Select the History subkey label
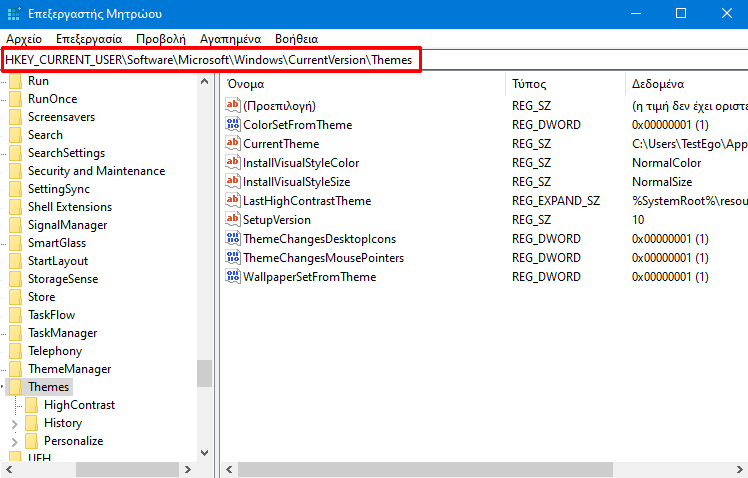748x478 pixels. pyautogui.click(x=63, y=423)
